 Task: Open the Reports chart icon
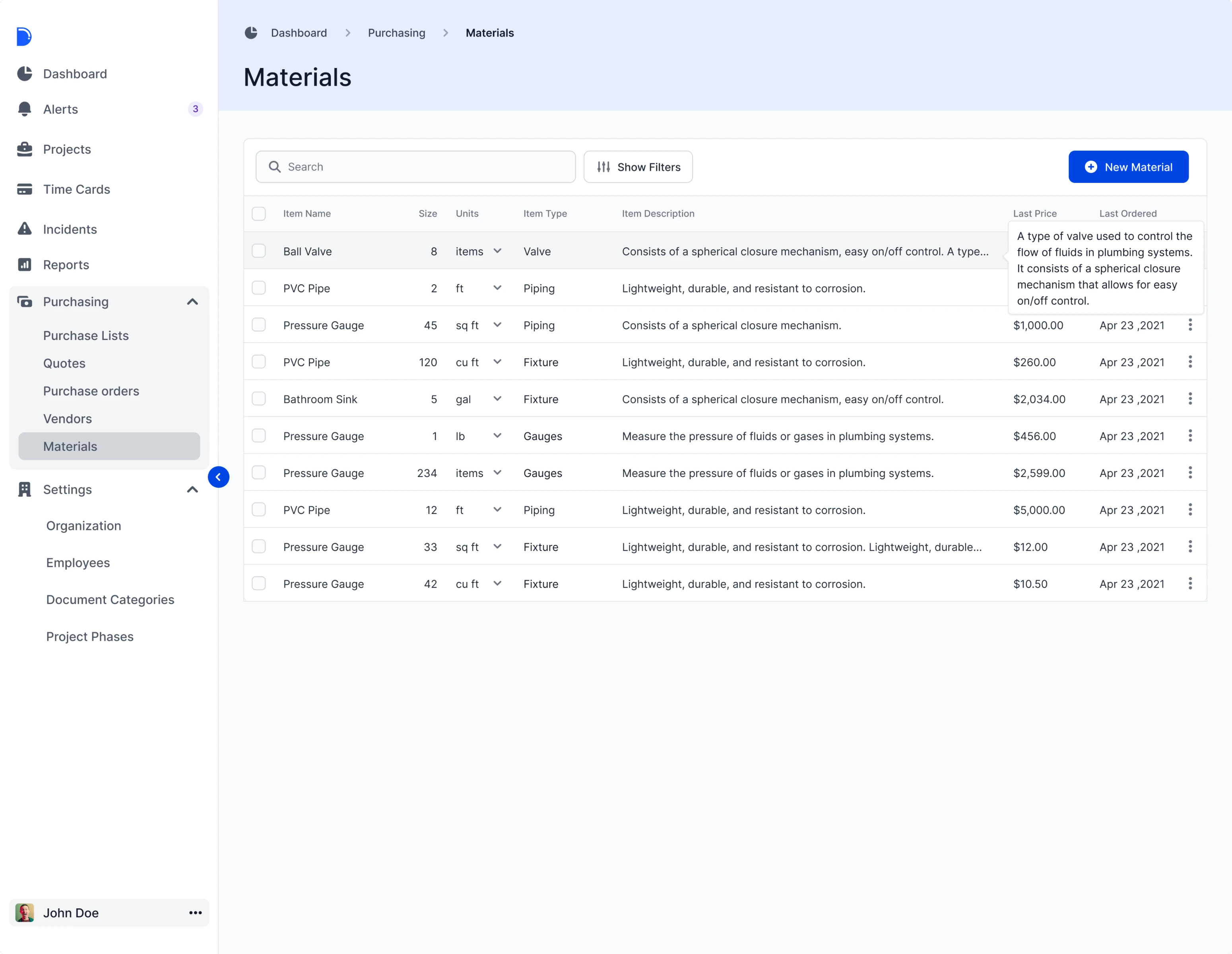[x=25, y=265]
